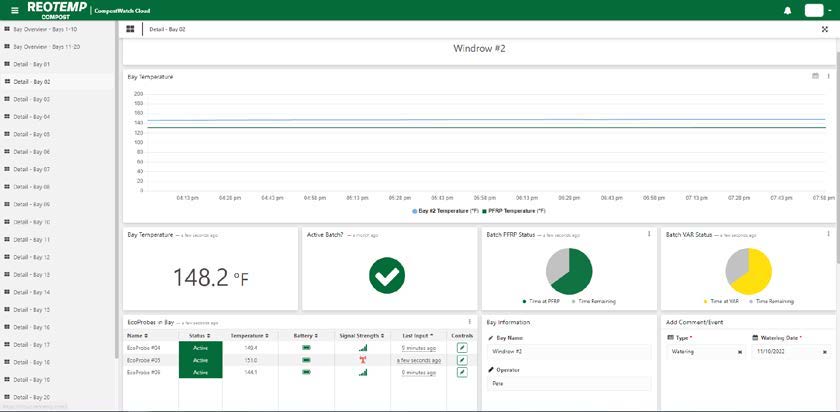Click '5 minutes ago' last input link
The width and height of the screenshot is (840, 412).
tap(418, 348)
